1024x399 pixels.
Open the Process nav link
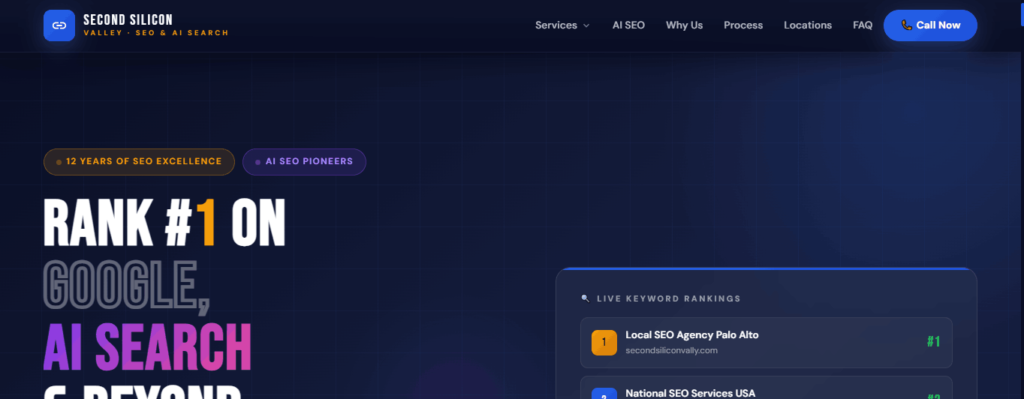(x=743, y=25)
